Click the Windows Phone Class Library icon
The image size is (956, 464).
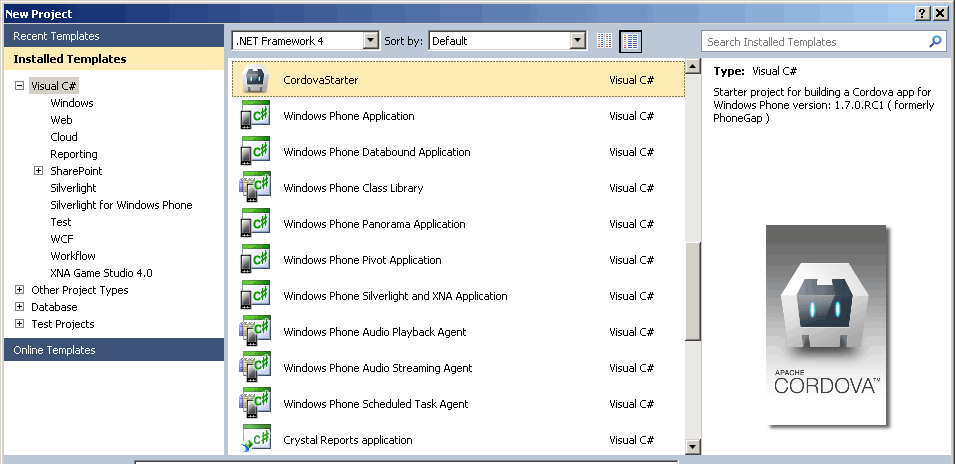click(x=255, y=188)
